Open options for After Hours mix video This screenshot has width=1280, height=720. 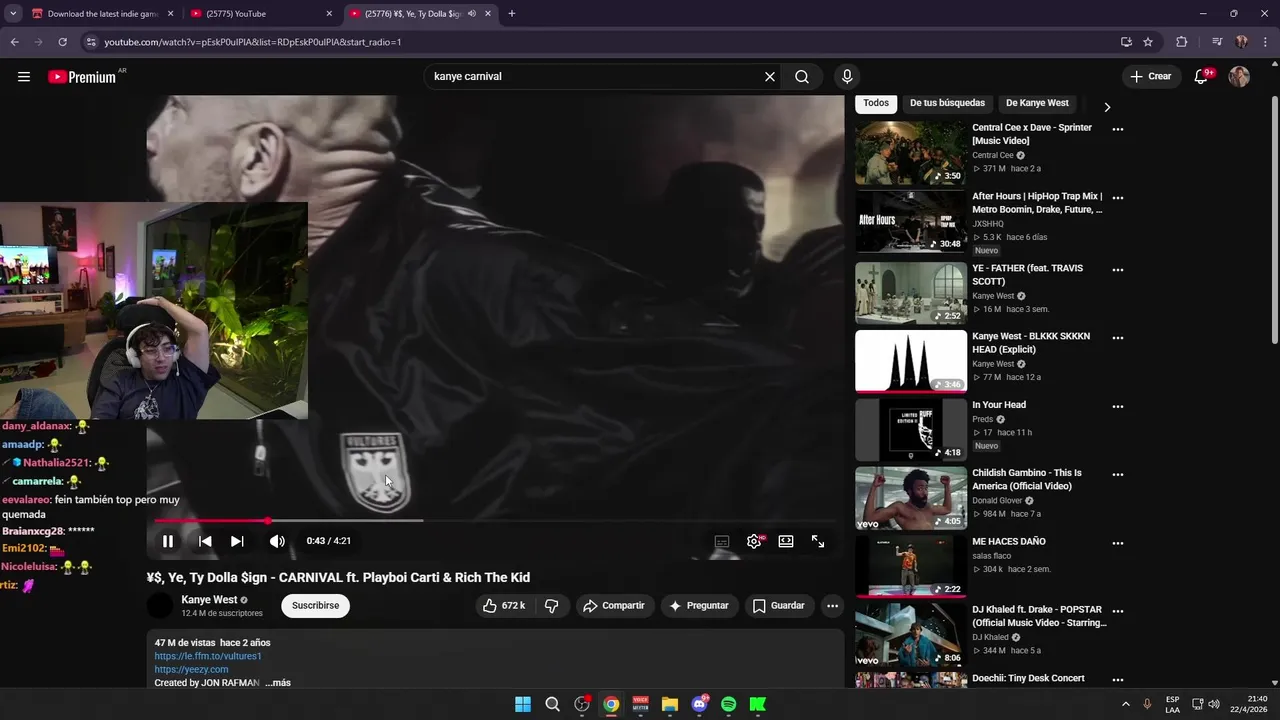click(x=1118, y=198)
